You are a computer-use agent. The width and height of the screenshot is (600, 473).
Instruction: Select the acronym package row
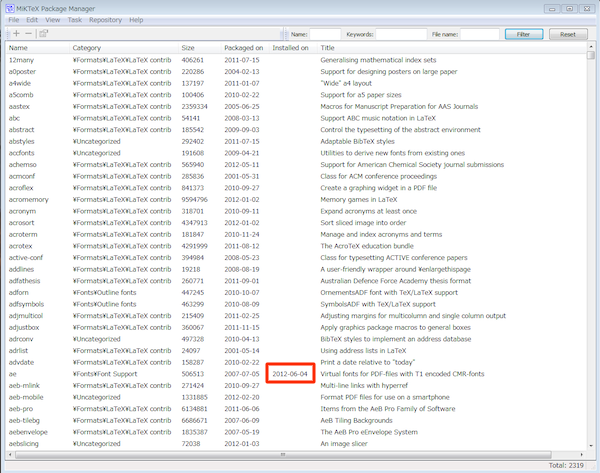[296, 211]
